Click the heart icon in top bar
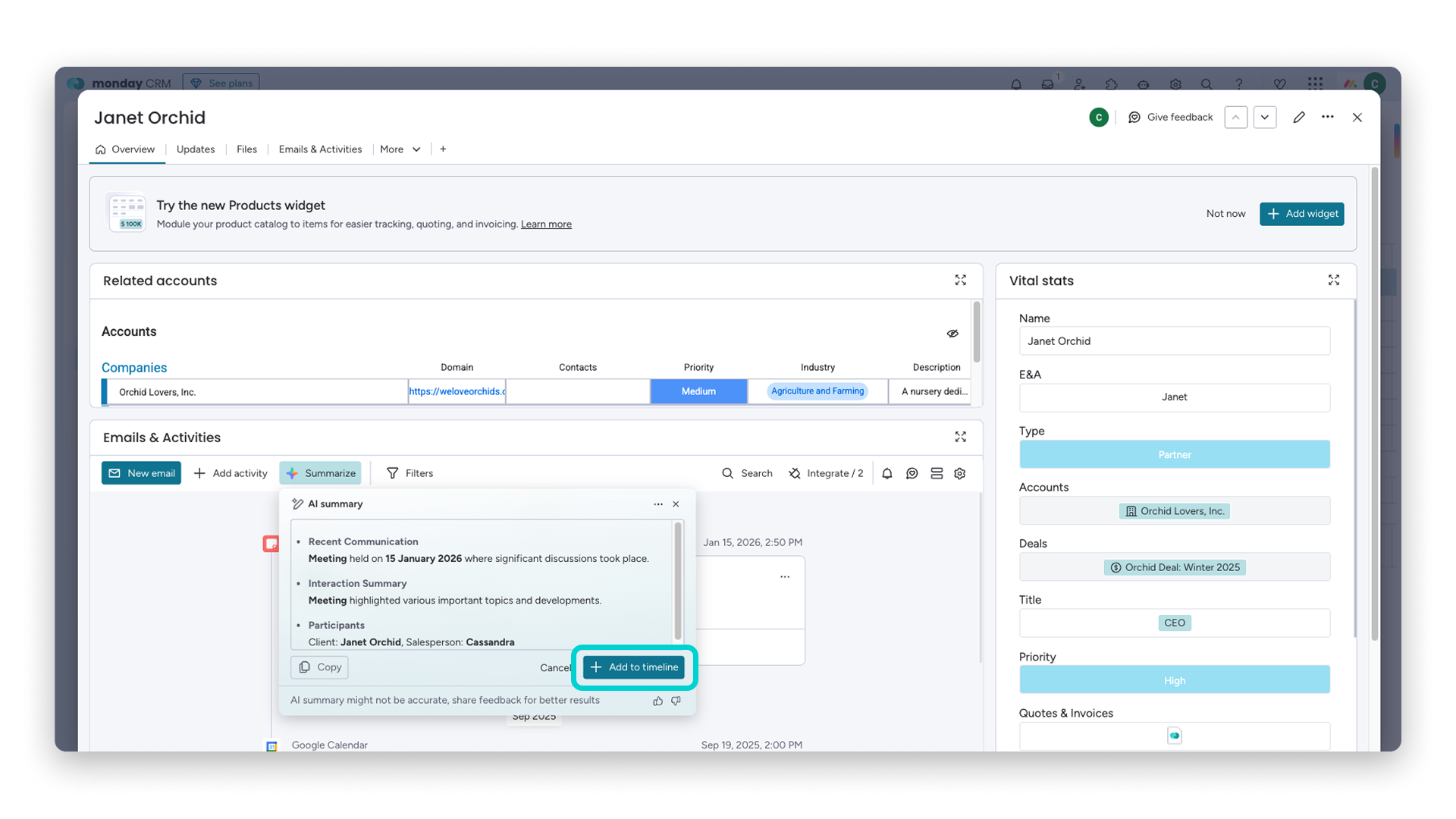Viewport: 1456px width, 819px height. 1280,84
